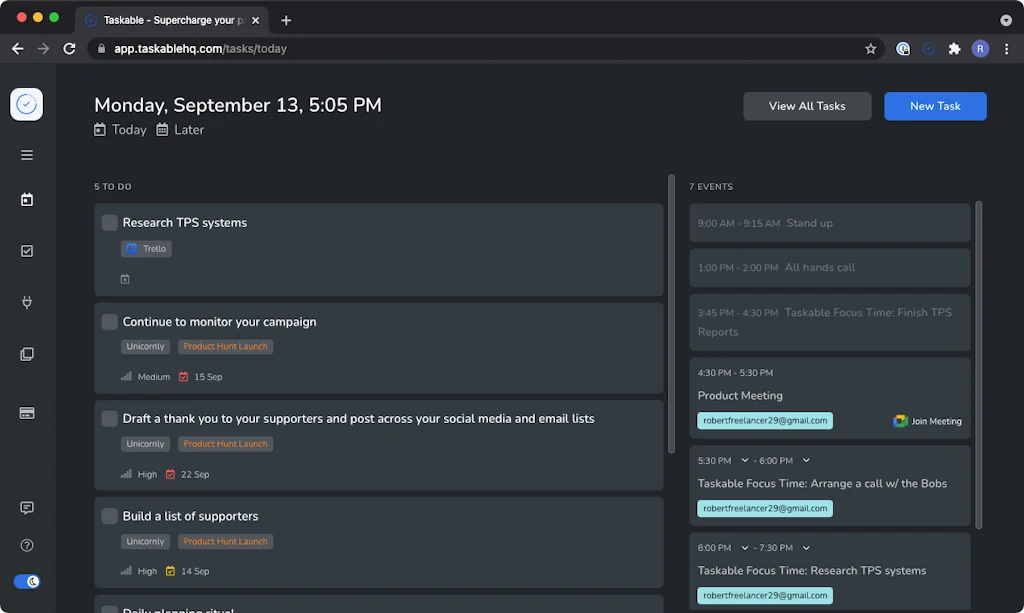Open the help question mark icon

coord(27,545)
